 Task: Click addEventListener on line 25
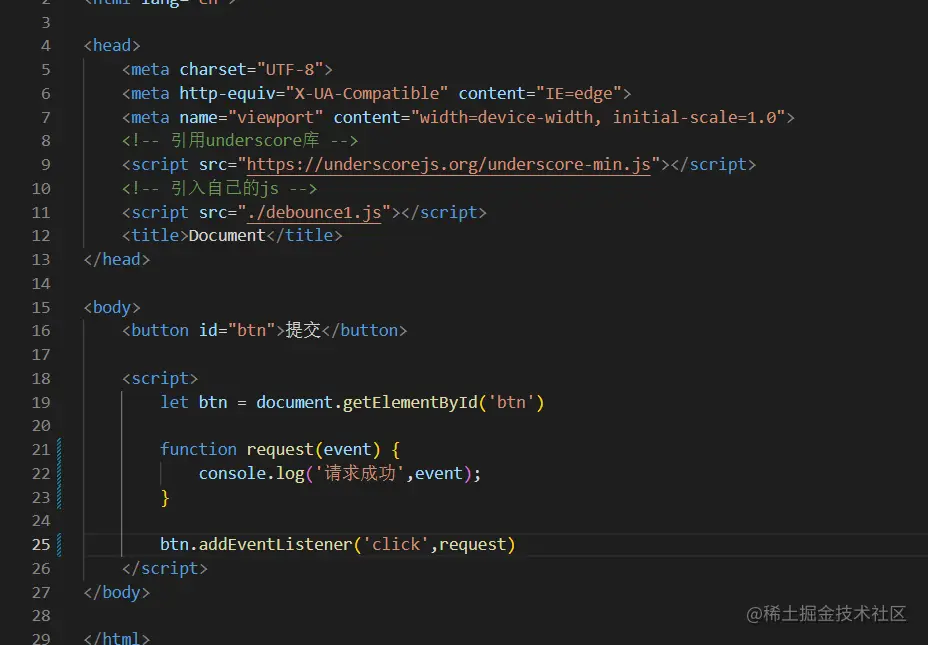(x=275, y=544)
